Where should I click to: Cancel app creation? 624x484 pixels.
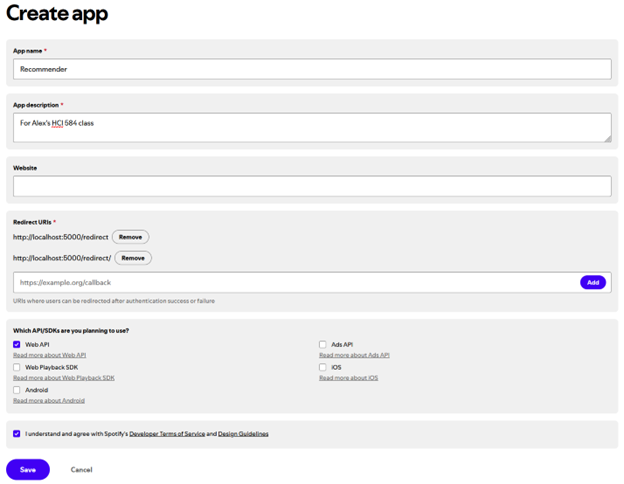(x=82, y=470)
